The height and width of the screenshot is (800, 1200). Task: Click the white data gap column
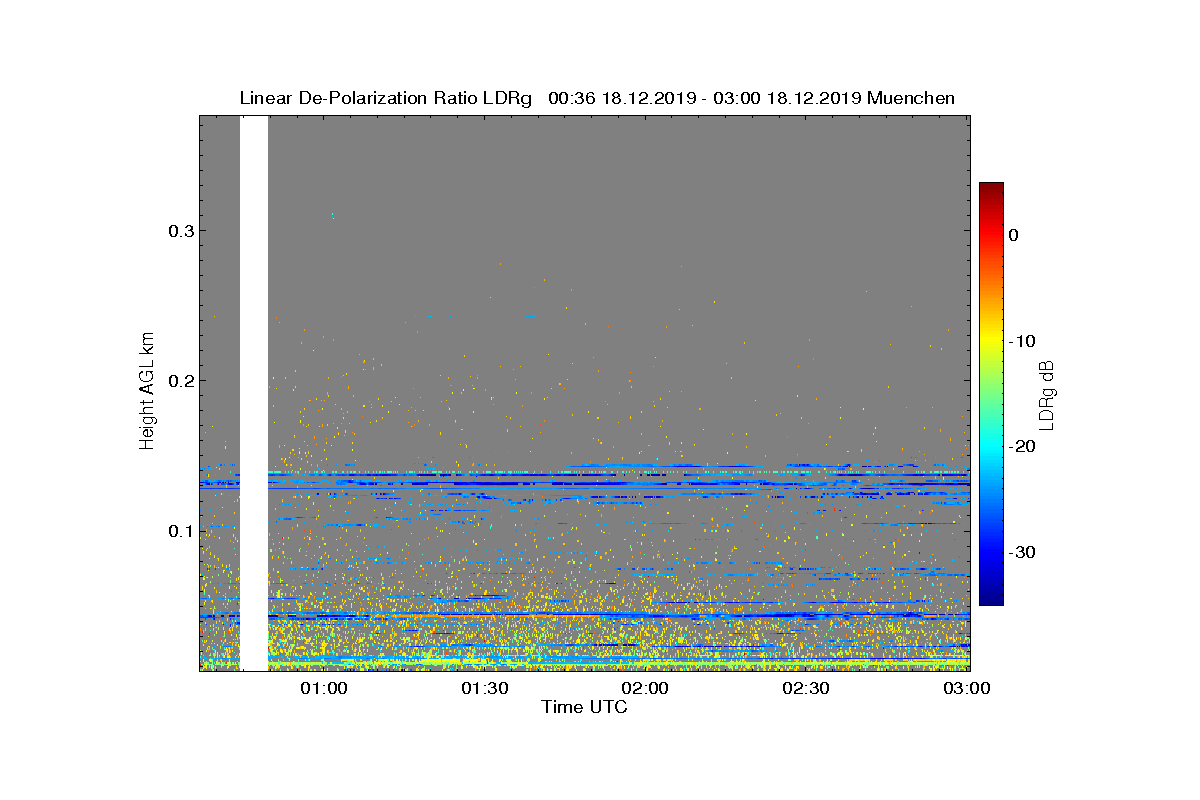254,393
